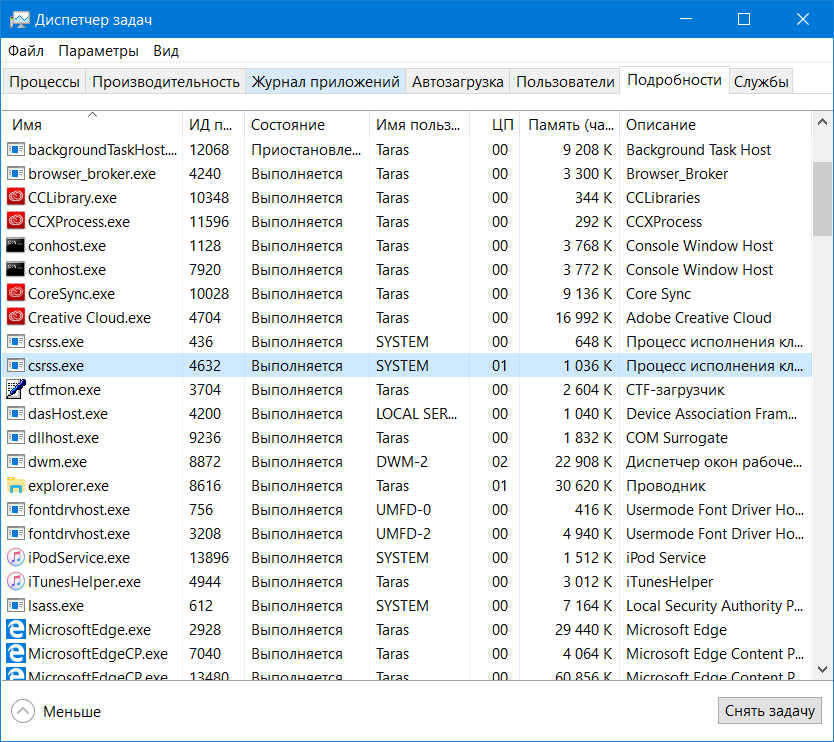Sort by the Память column header
Screen dimensions: 834x742
tap(569, 124)
